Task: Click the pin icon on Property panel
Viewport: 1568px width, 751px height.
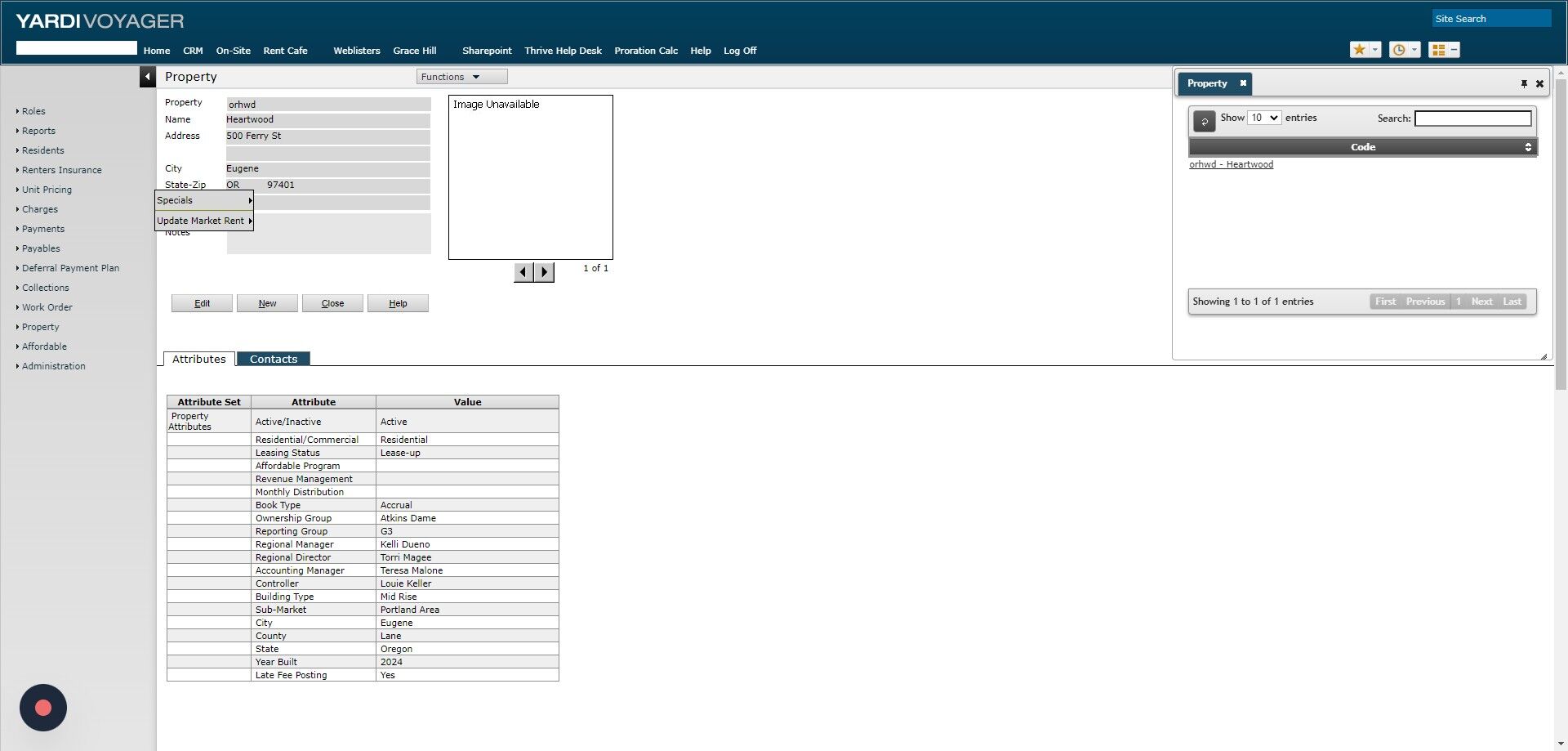Action: click(1524, 83)
